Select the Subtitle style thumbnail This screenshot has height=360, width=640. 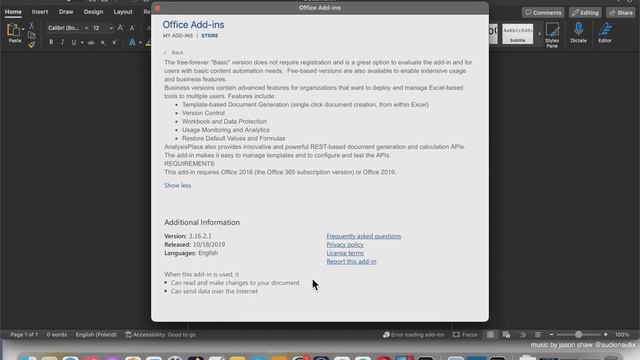pos(518,33)
